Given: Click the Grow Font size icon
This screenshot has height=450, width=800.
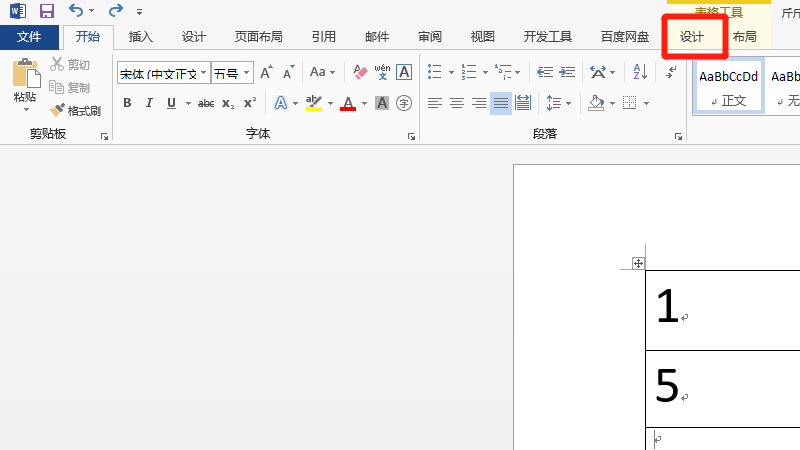Looking at the screenshot, I should pos(266,72).
